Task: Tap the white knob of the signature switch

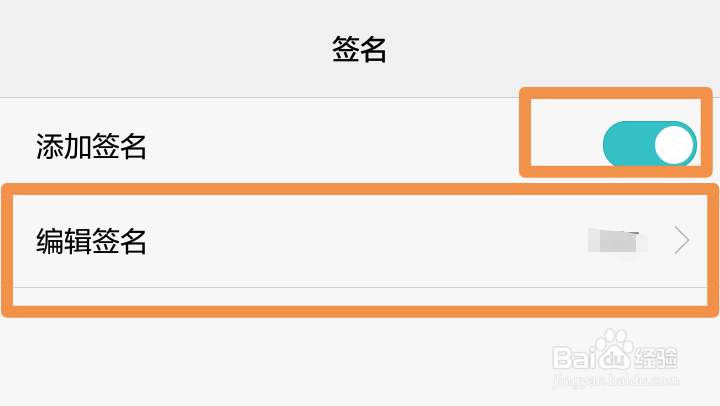Action: [674, 145]
